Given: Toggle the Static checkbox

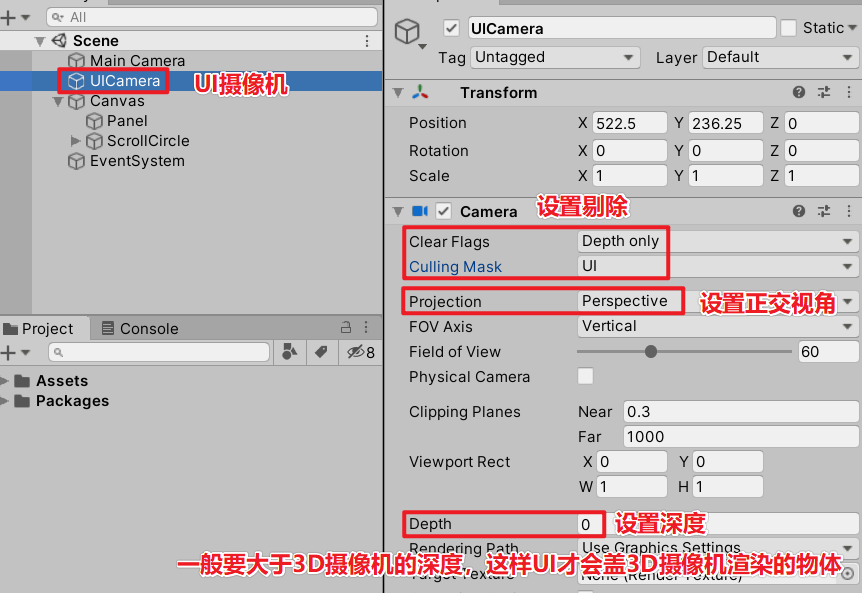Looking at the screenshot, I should tap(788, 27).
